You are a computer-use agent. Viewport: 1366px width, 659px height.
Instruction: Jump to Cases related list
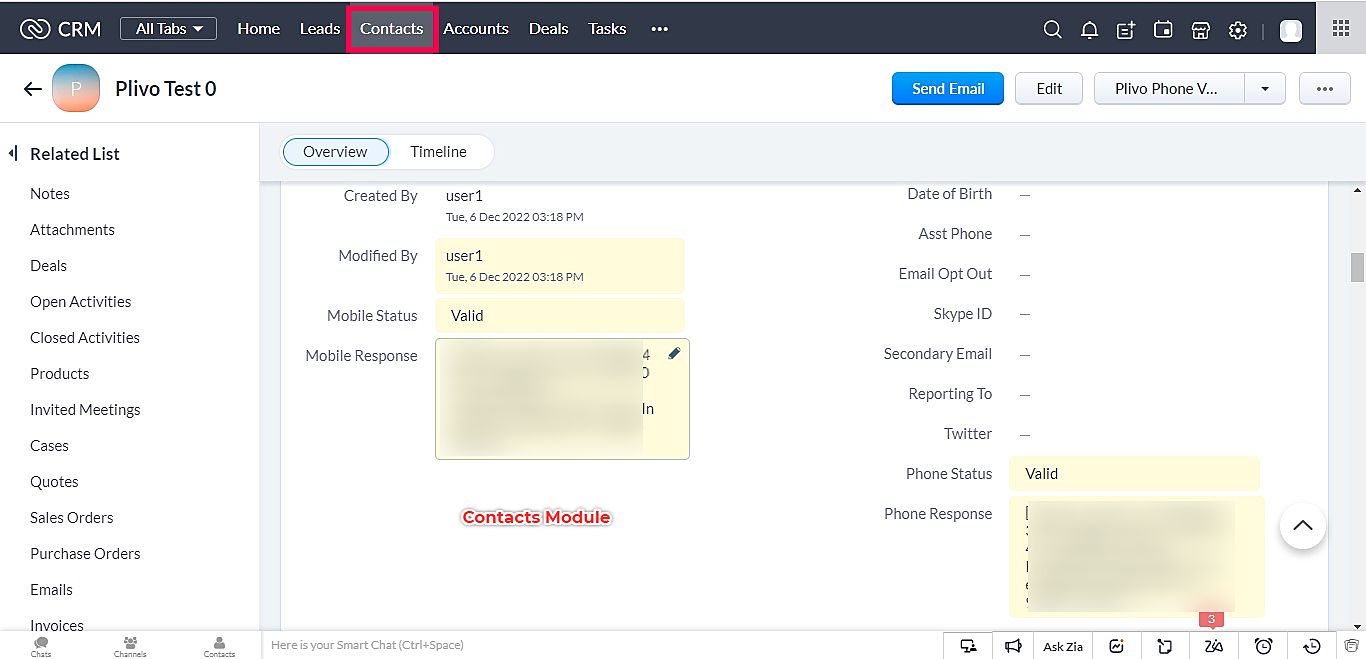coord(49,446)
